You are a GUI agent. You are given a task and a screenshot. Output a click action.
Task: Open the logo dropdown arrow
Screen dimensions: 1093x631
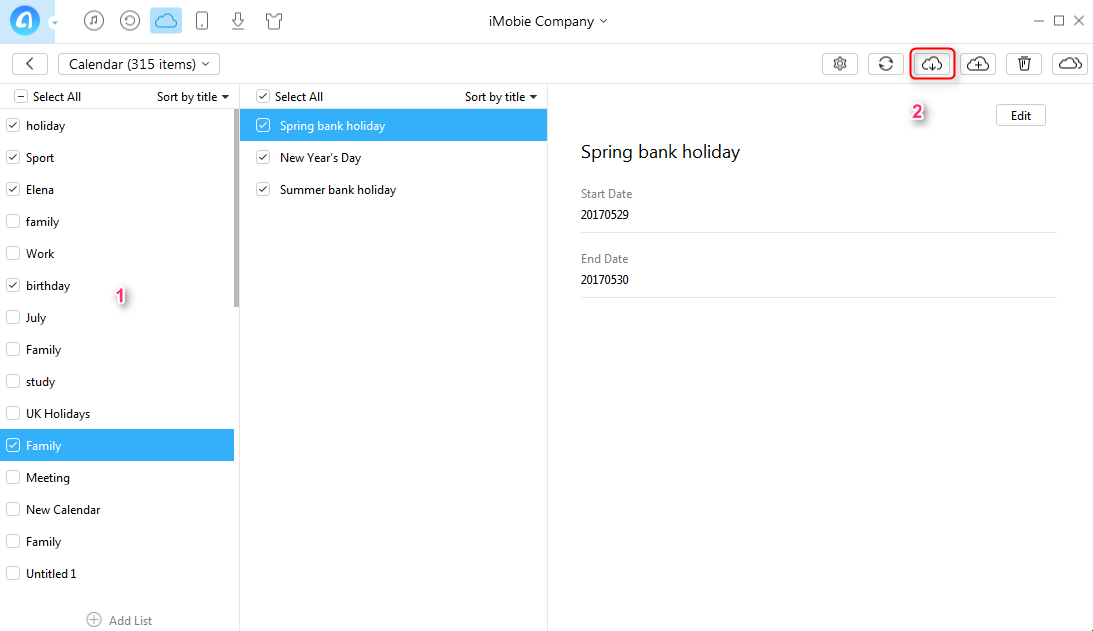tap(54, 23)
